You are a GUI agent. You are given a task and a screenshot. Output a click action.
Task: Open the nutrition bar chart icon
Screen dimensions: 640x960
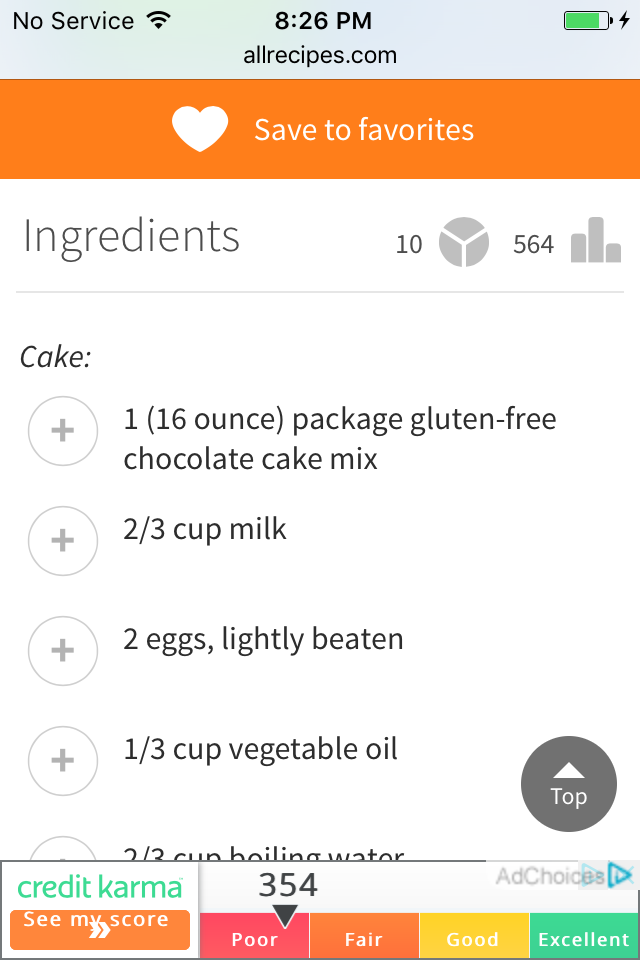595,241
